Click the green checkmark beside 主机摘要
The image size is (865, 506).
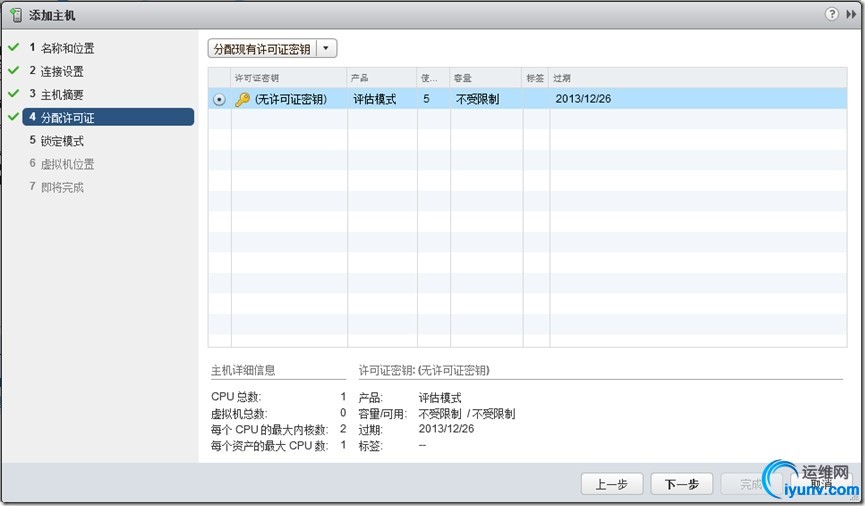[13, 94]
